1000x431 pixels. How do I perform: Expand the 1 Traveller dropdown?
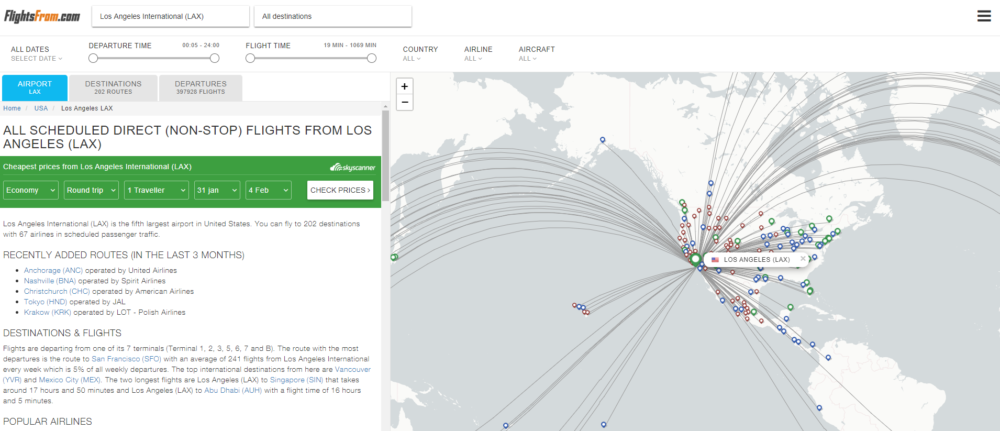click(x=156, y=190)
